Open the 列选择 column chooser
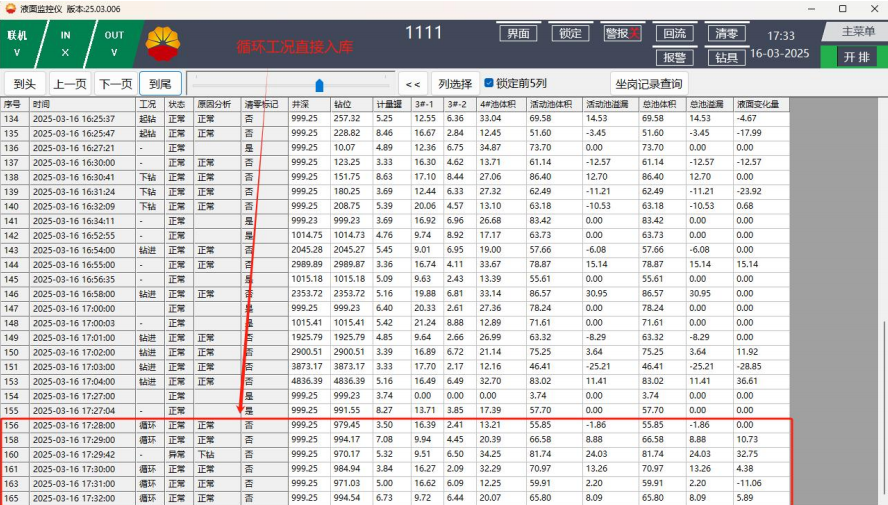Viewport: 888px width, 505px height. point(455,84)
